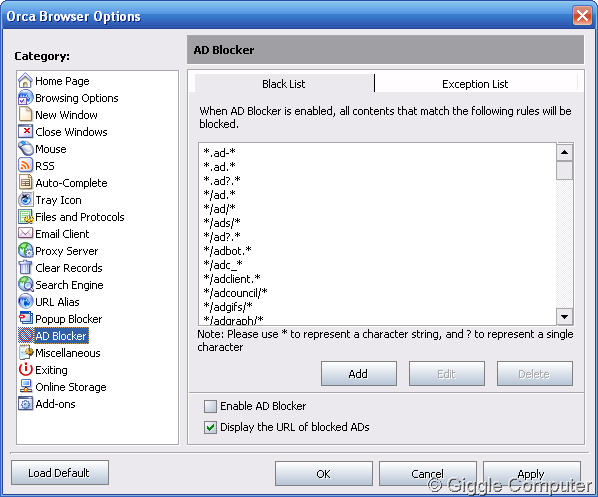This screenshot has height=497, width=598.
Task: Click the Popup Blocker icon
Action: click(25, 318)
